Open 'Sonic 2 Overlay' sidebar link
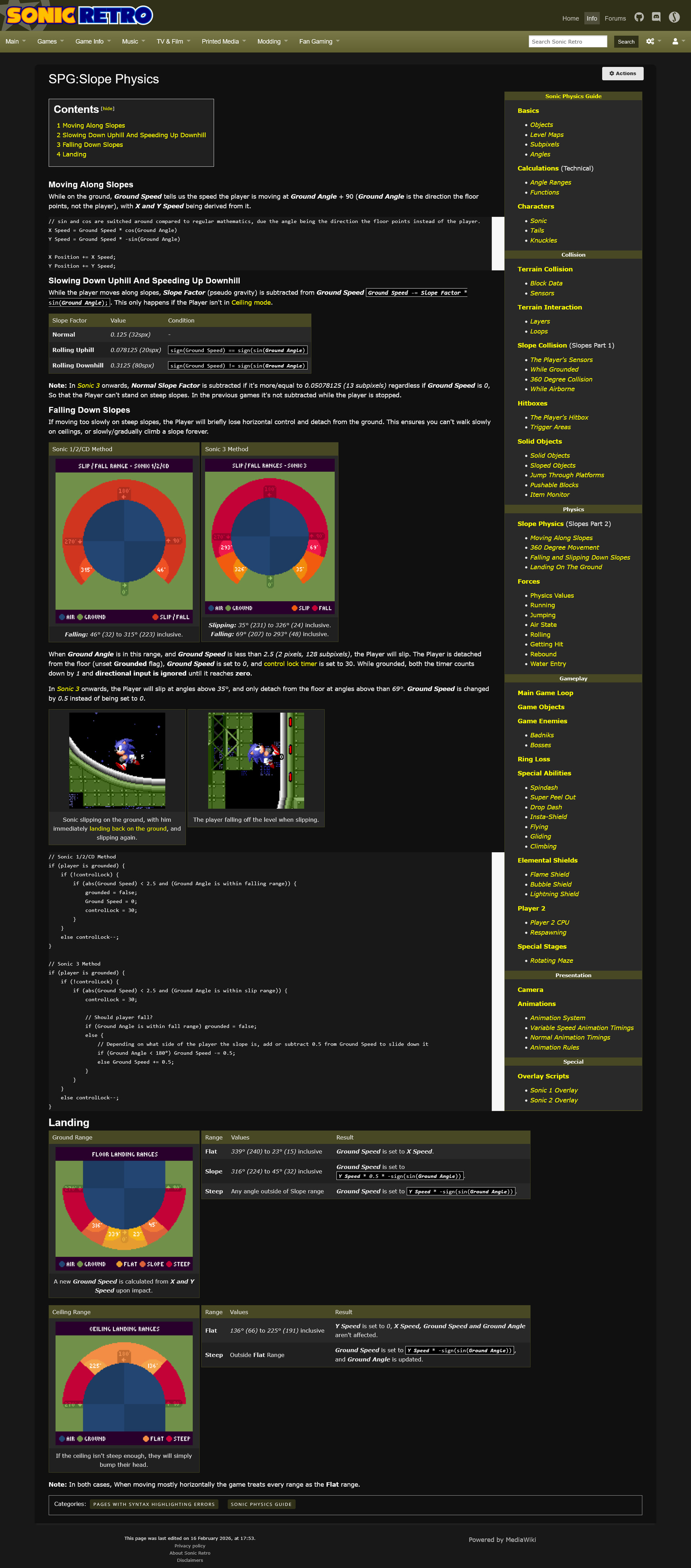This screenshot has height=1568, width=691. 554,1100
